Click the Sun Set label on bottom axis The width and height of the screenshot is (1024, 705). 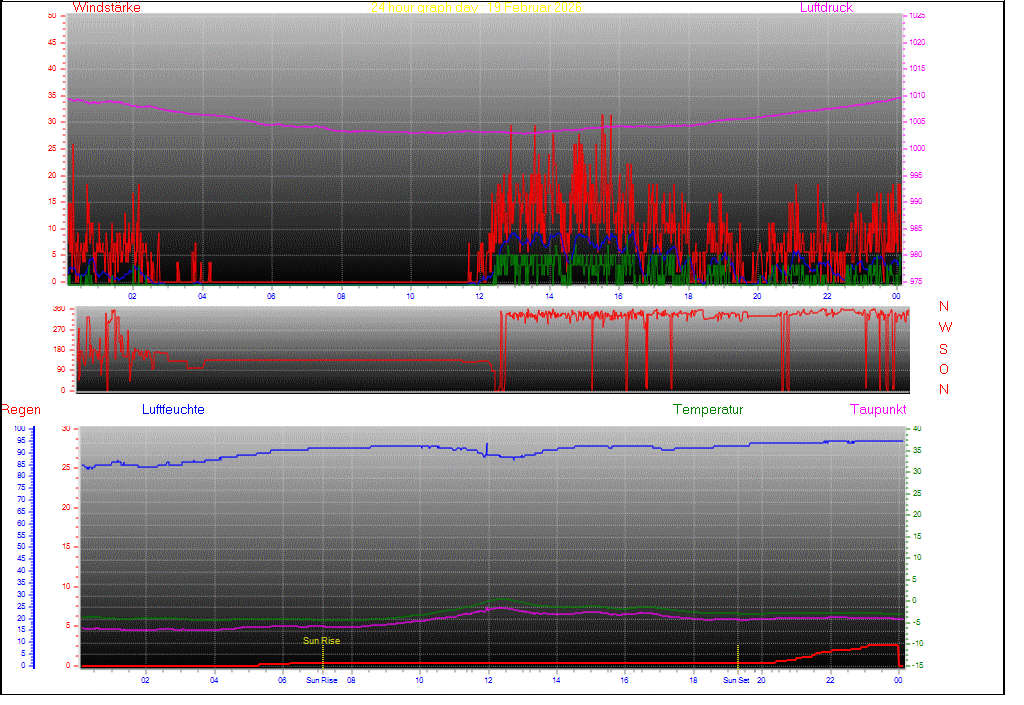click(x=736, y=681)
